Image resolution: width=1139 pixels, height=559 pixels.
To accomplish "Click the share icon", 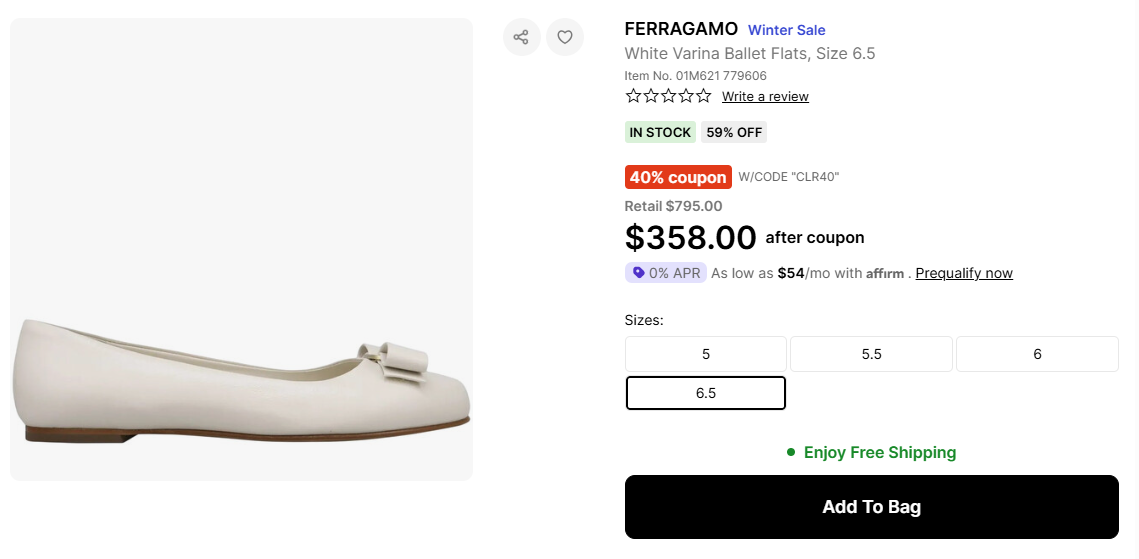I will point(521,37).
